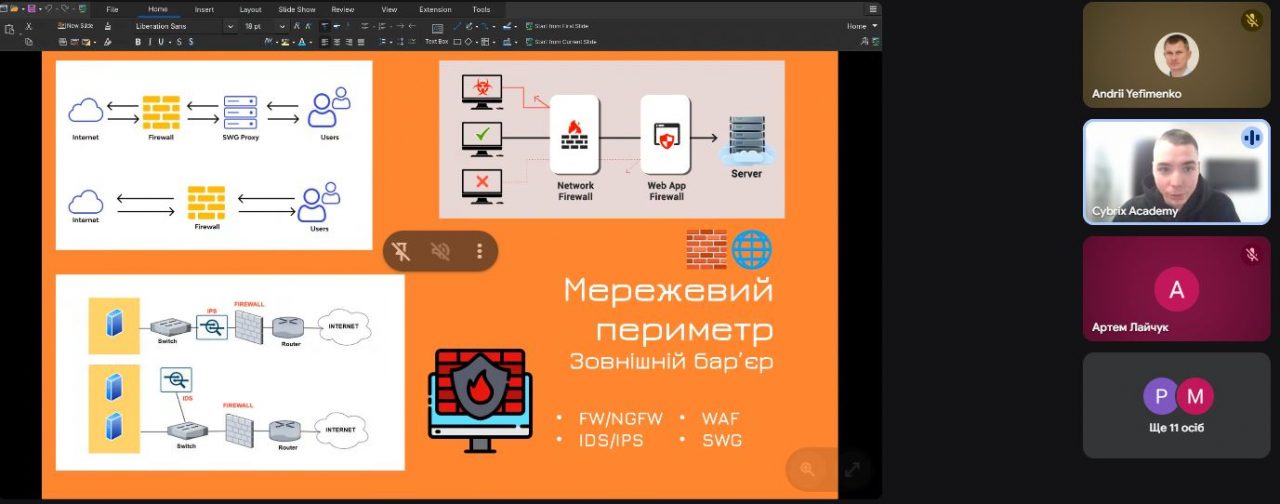Apply italic formatting

point(151,42)
